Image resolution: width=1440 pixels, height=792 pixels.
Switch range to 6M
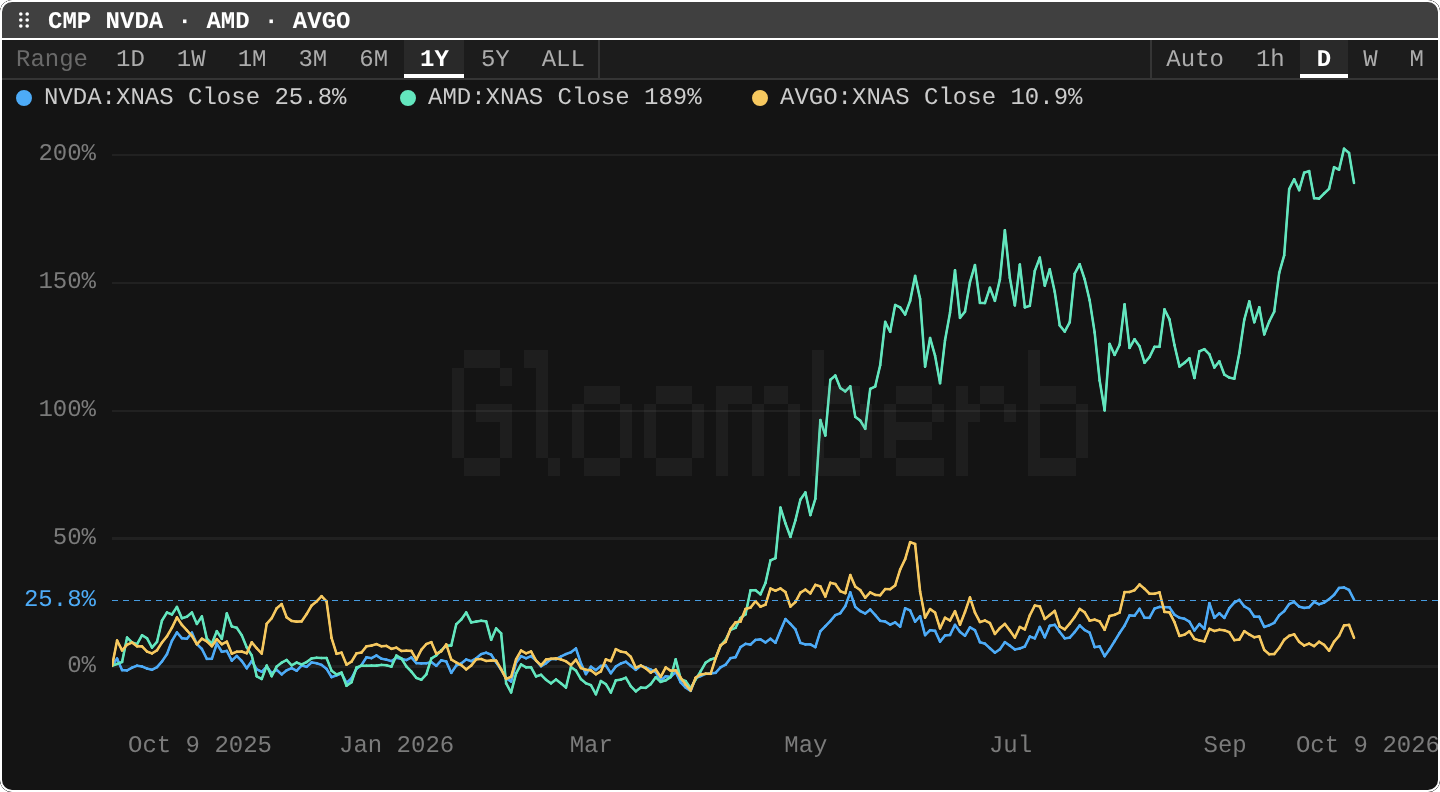click(x=374, y=59)
